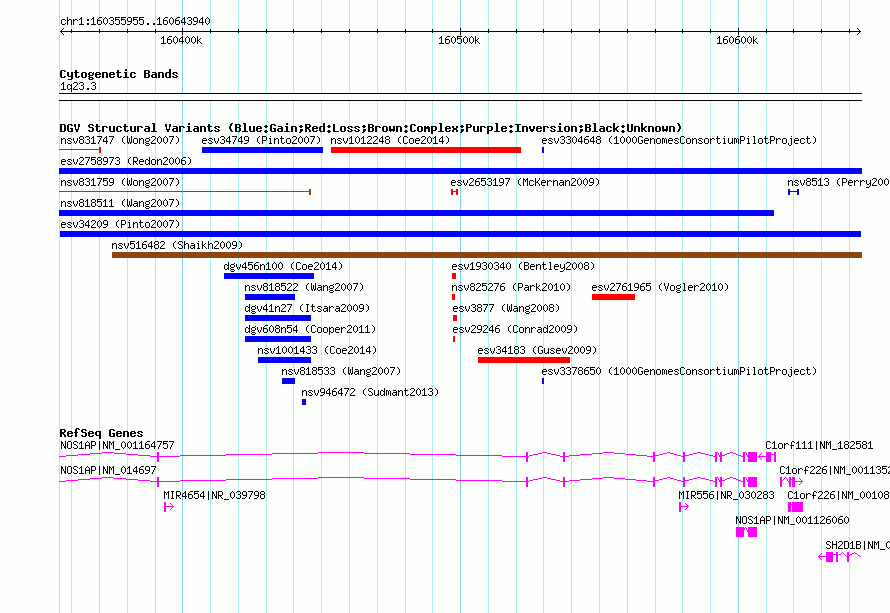Image resolution: width=890 pixels, height=613 pixels.
Task: Select the nsv831759 (Wong2007) label
Action: pyautogui.click(x=120, y=182)
